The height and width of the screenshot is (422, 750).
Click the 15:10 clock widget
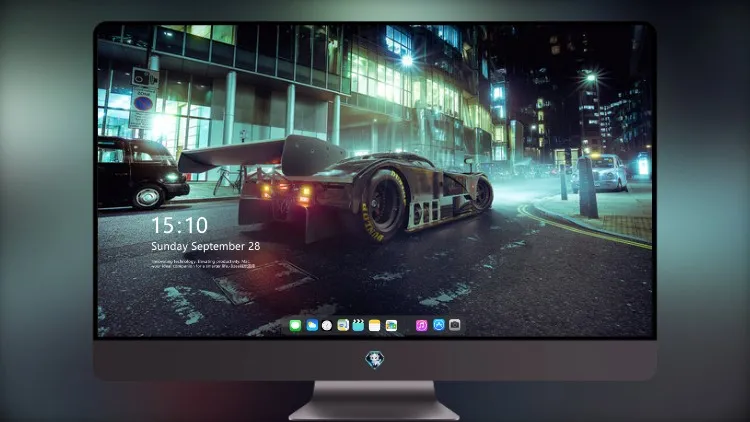click(179, 225)
